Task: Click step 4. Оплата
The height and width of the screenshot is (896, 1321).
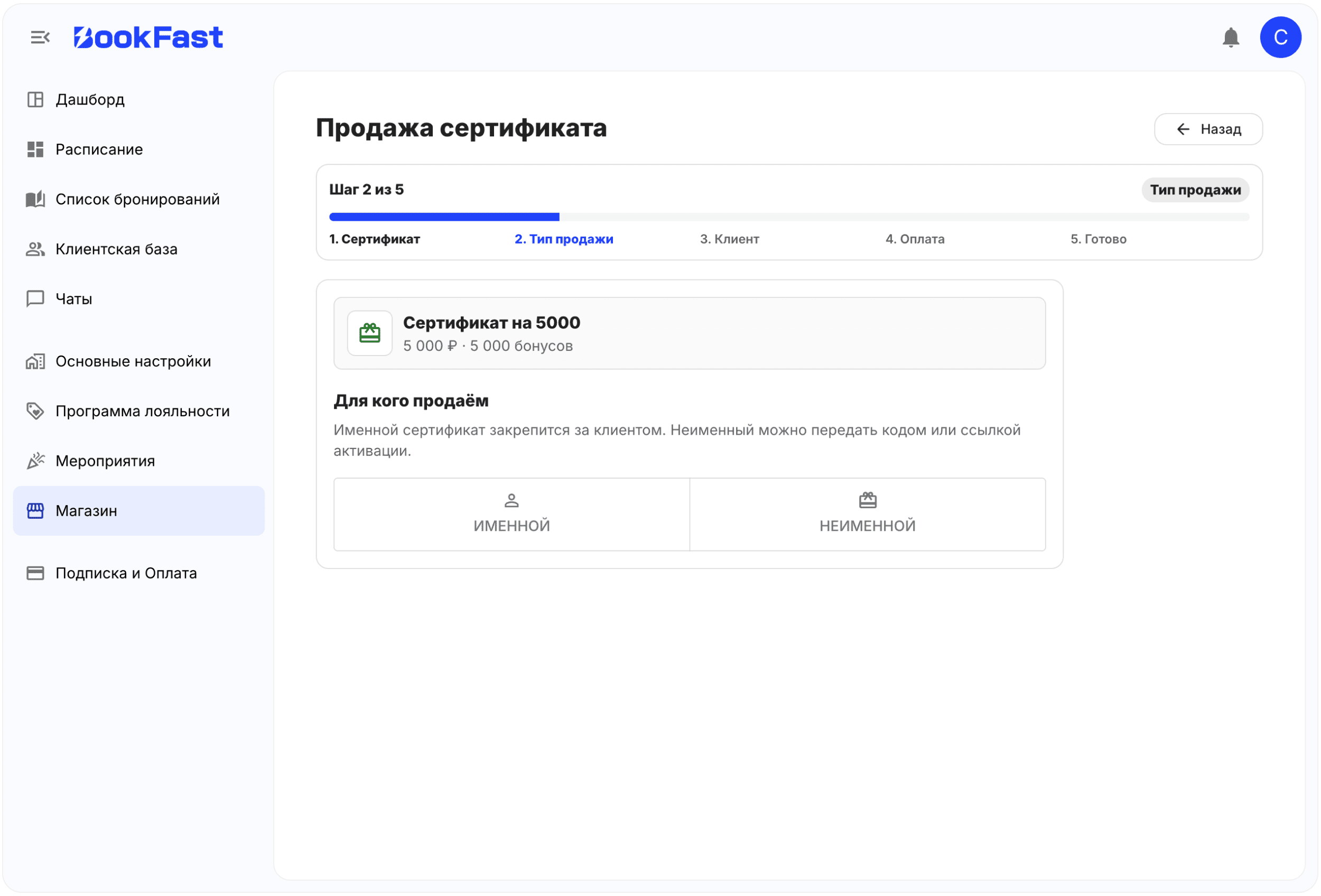Action: [915, 239]
